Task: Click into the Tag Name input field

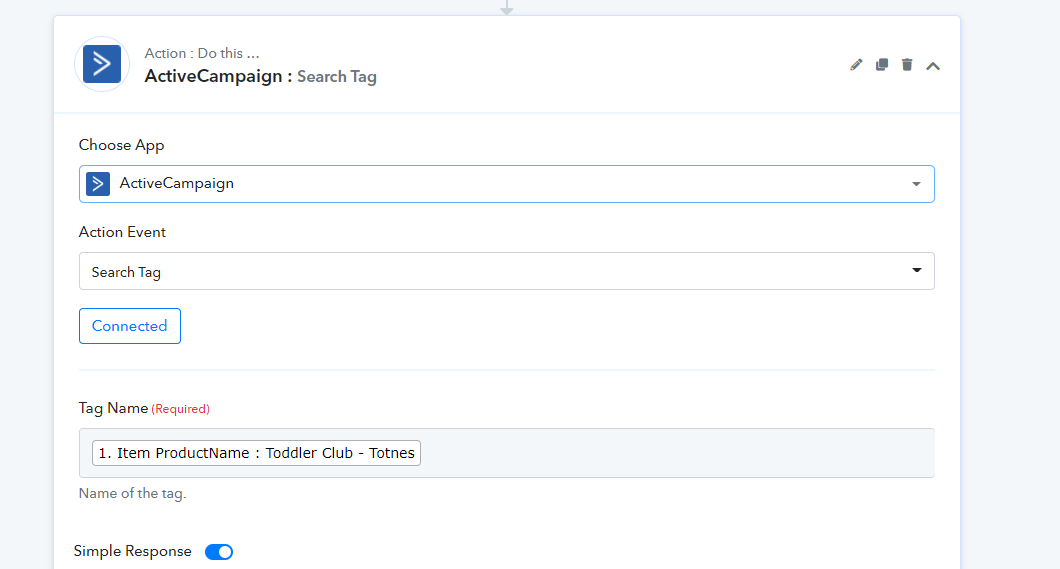Action: click(x=506, y=453)
